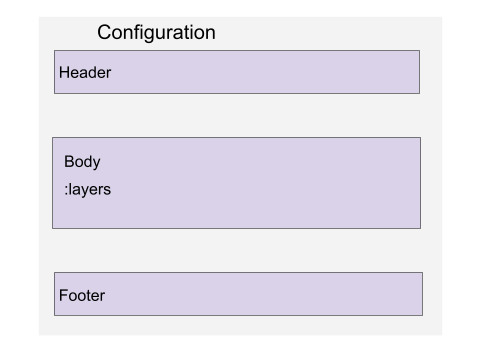
Task: Click gray area left of Configuration title
Action: pos(68,33)
